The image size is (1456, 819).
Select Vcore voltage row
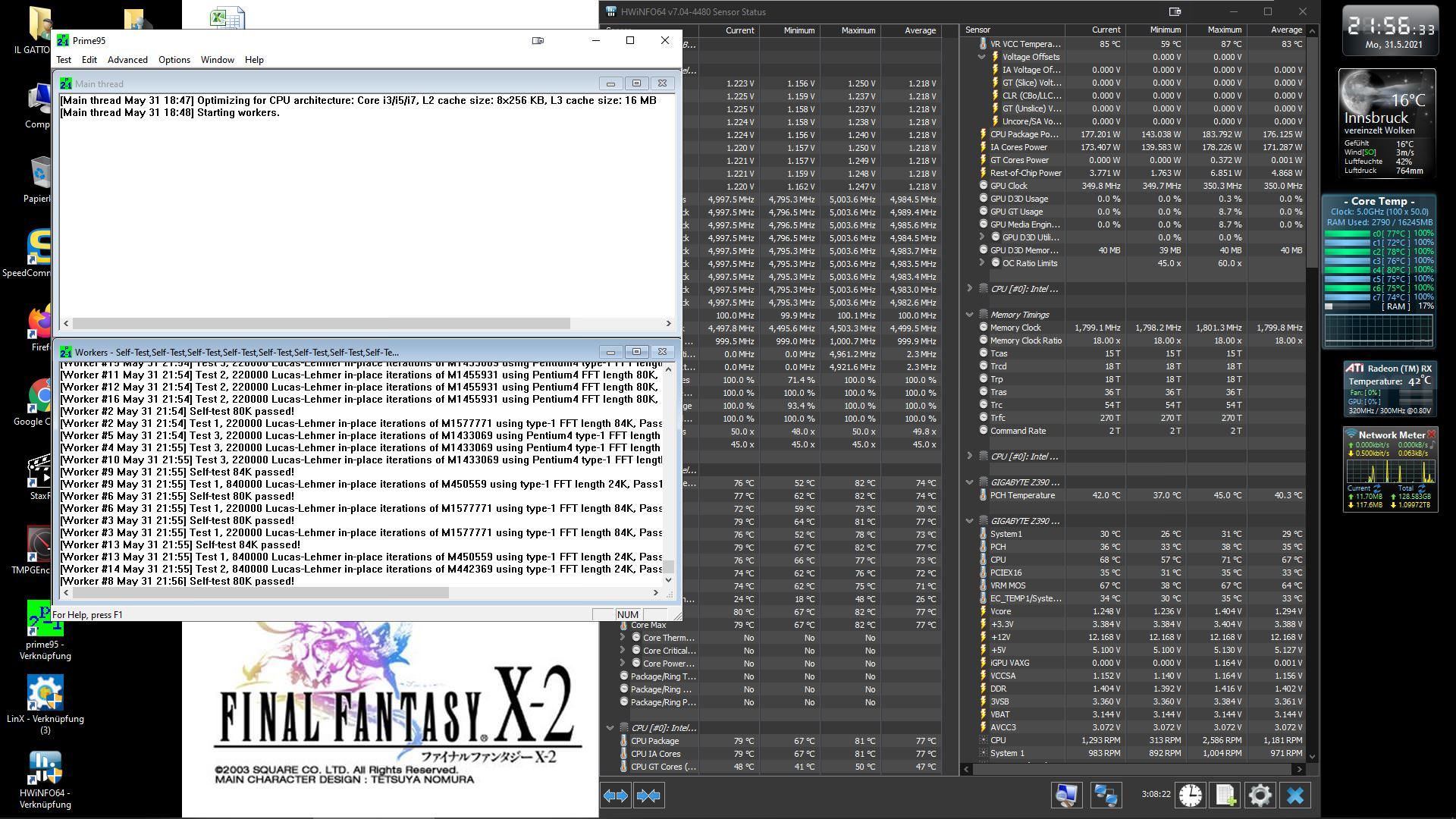(1134, 611)
